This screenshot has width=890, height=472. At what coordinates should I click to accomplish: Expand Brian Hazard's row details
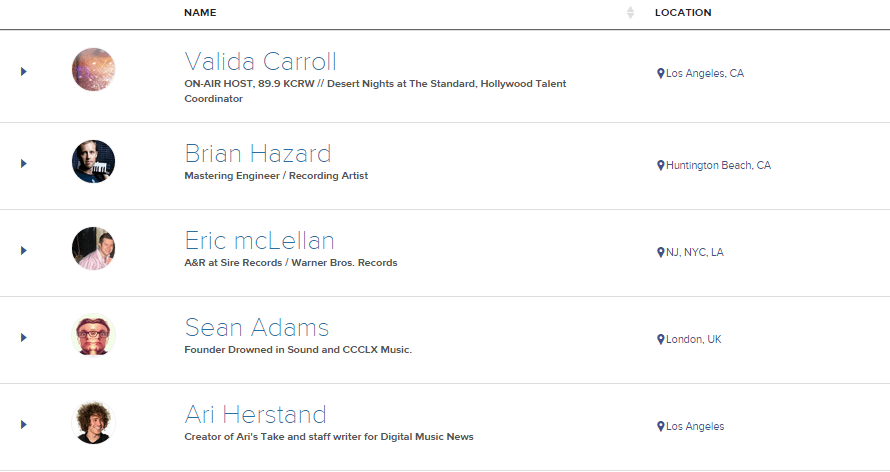pos(23,163)
